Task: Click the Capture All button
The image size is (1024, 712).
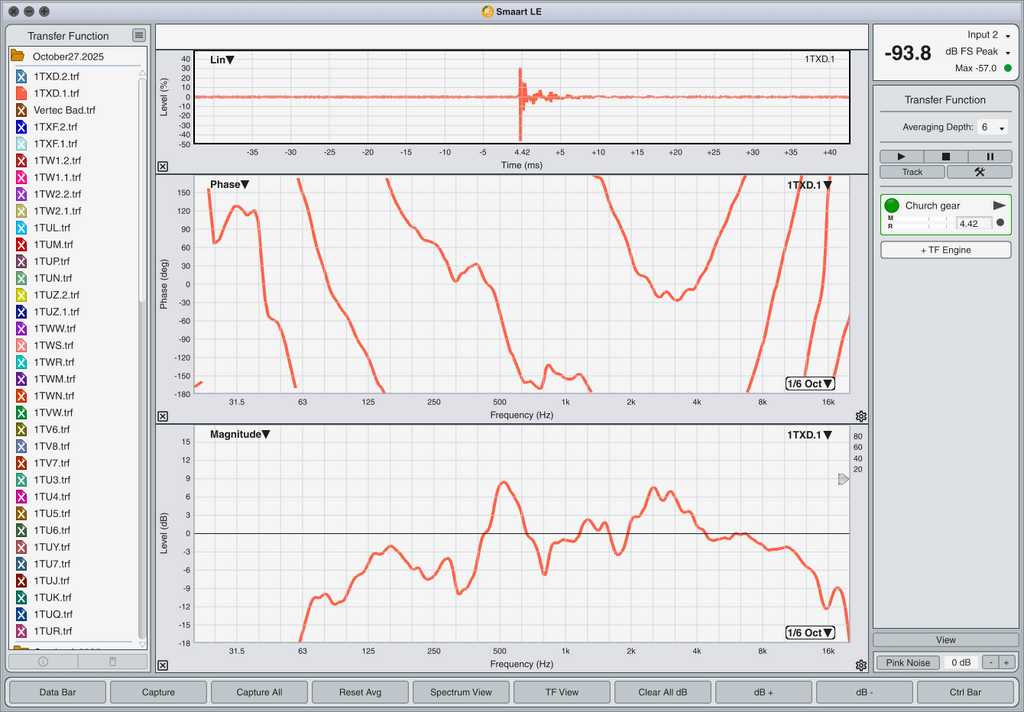Action: click(x=258, y=692)
